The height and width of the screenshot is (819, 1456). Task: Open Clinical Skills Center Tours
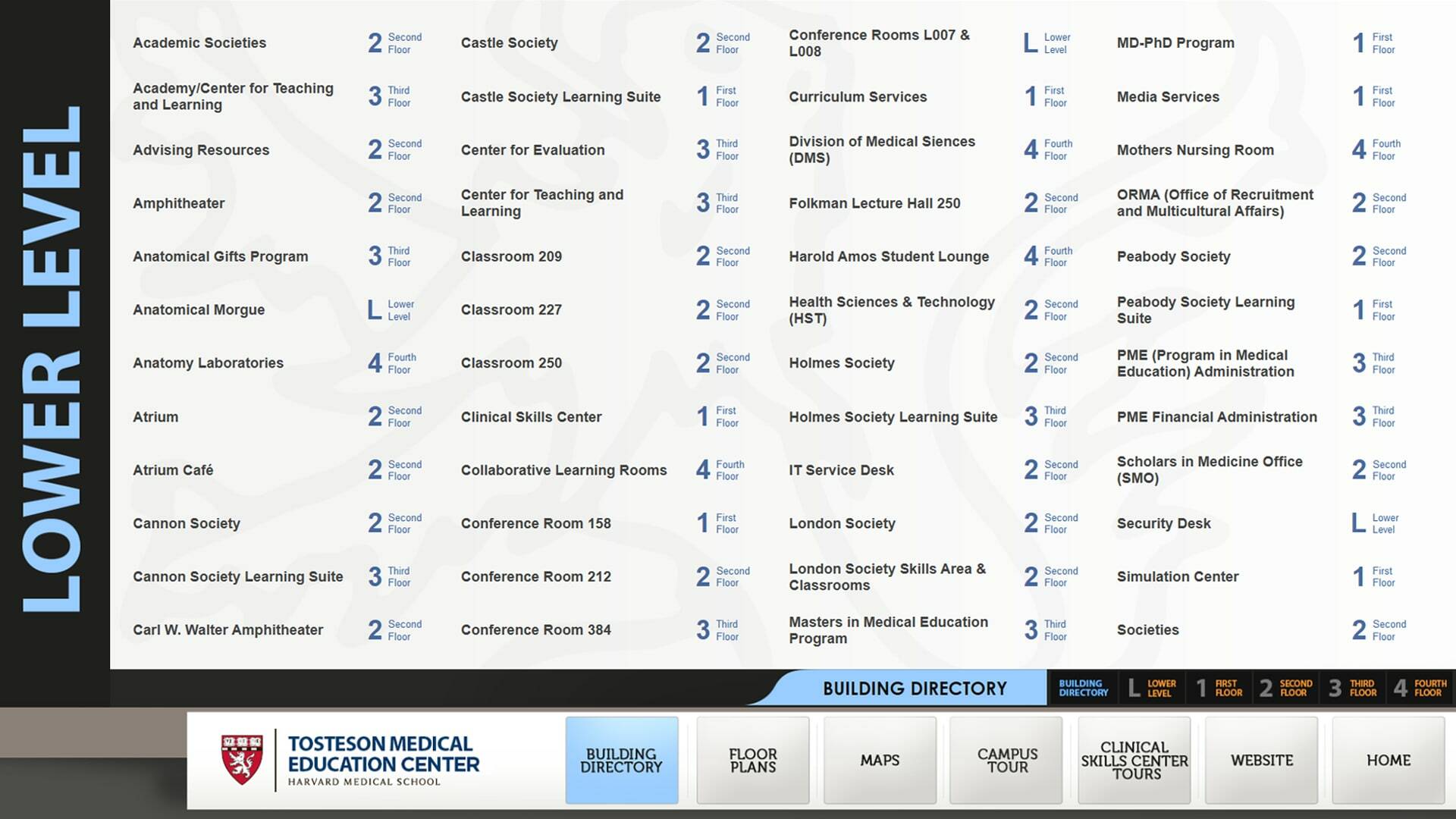click(1134, 760)
